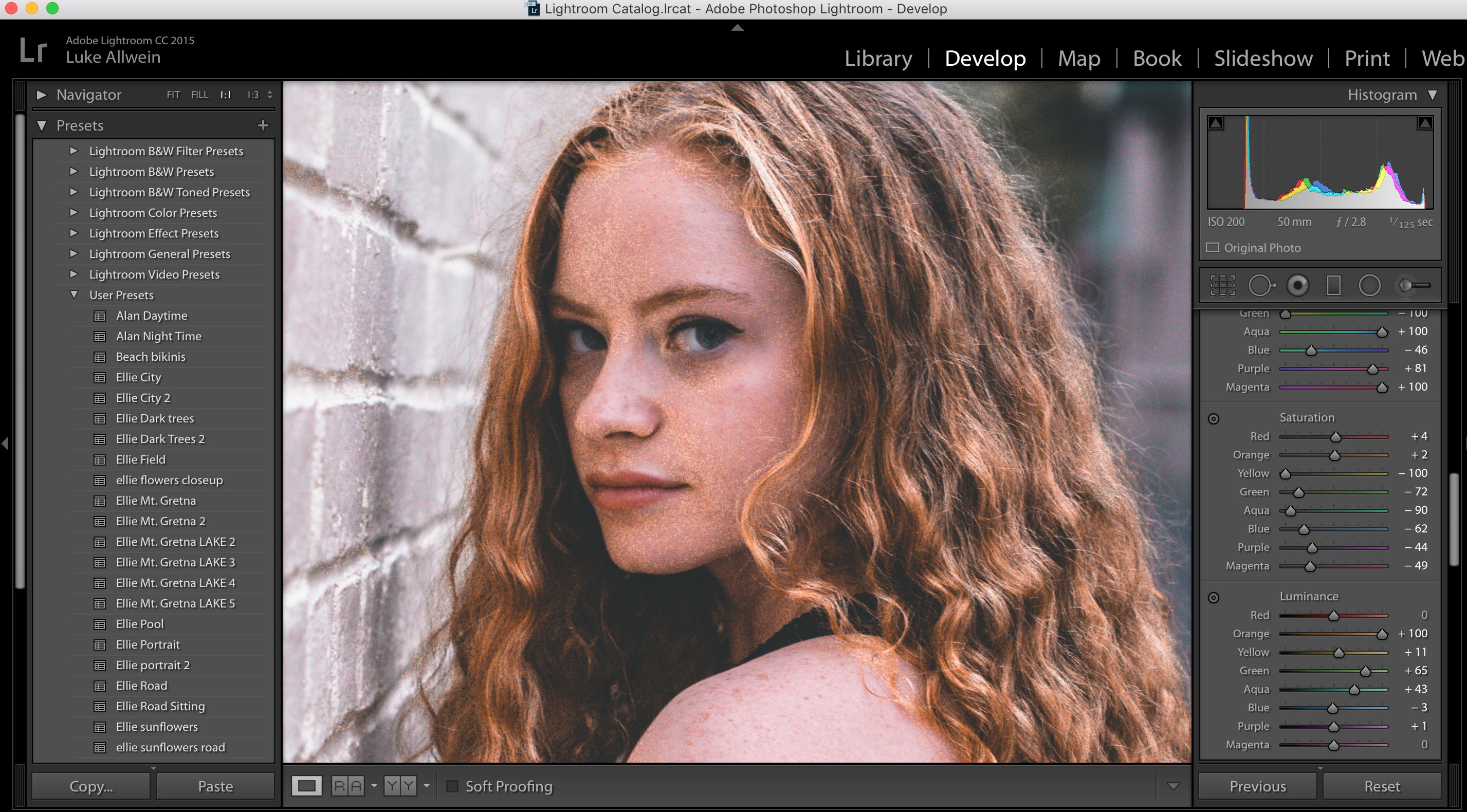Select the Graduated Filter icon
This screenshot has width=1467, height=812.
pyautogui.click(x=1334, y=286)
